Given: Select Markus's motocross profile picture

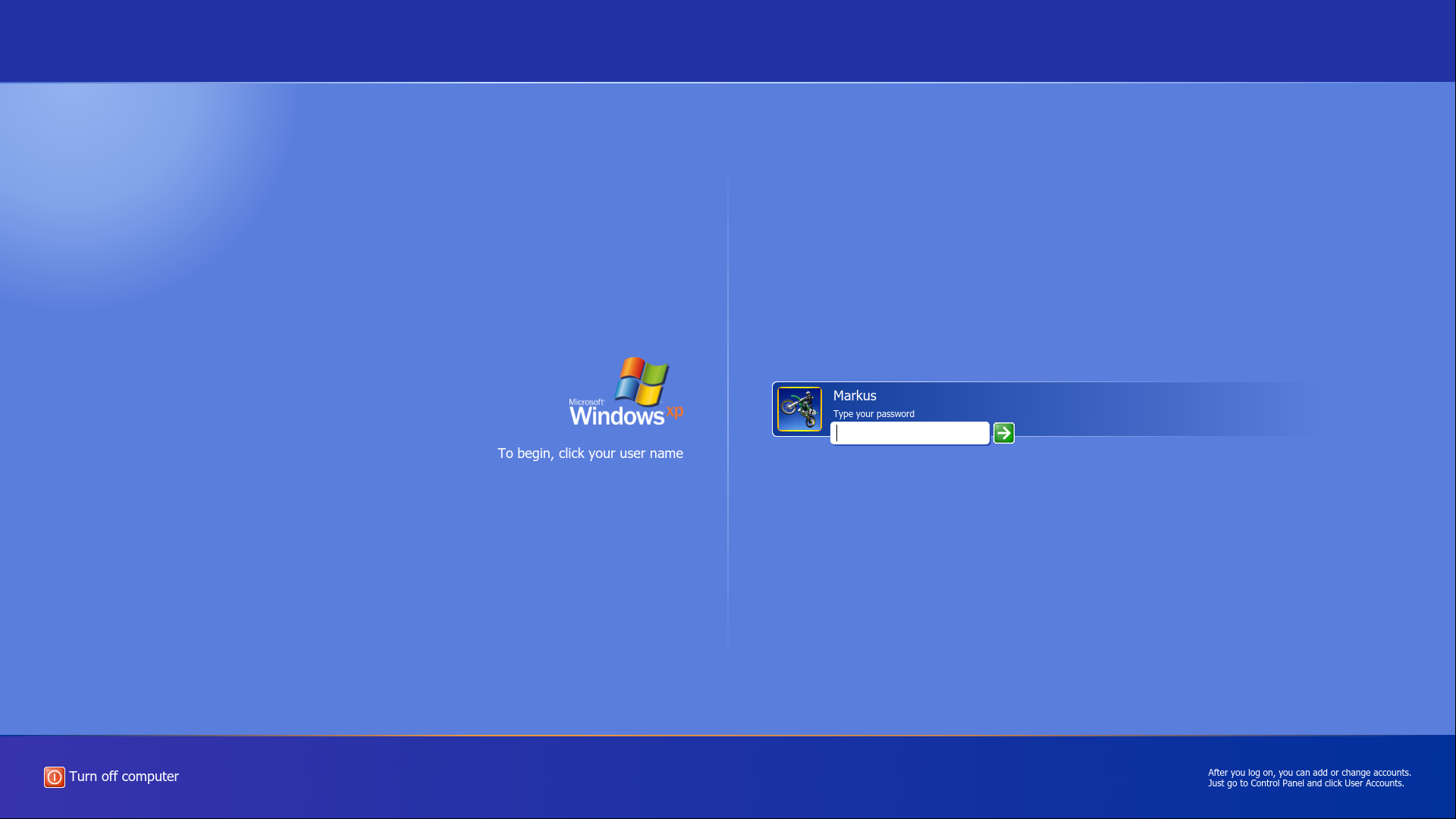Looking at the screenshot, I should [799, 409].
